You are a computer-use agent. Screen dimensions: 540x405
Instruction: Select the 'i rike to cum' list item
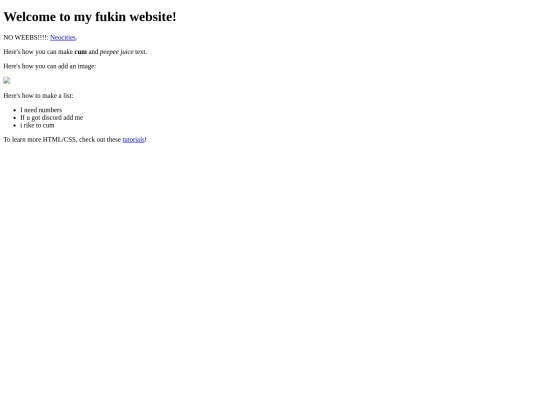[x=37, y=125]
